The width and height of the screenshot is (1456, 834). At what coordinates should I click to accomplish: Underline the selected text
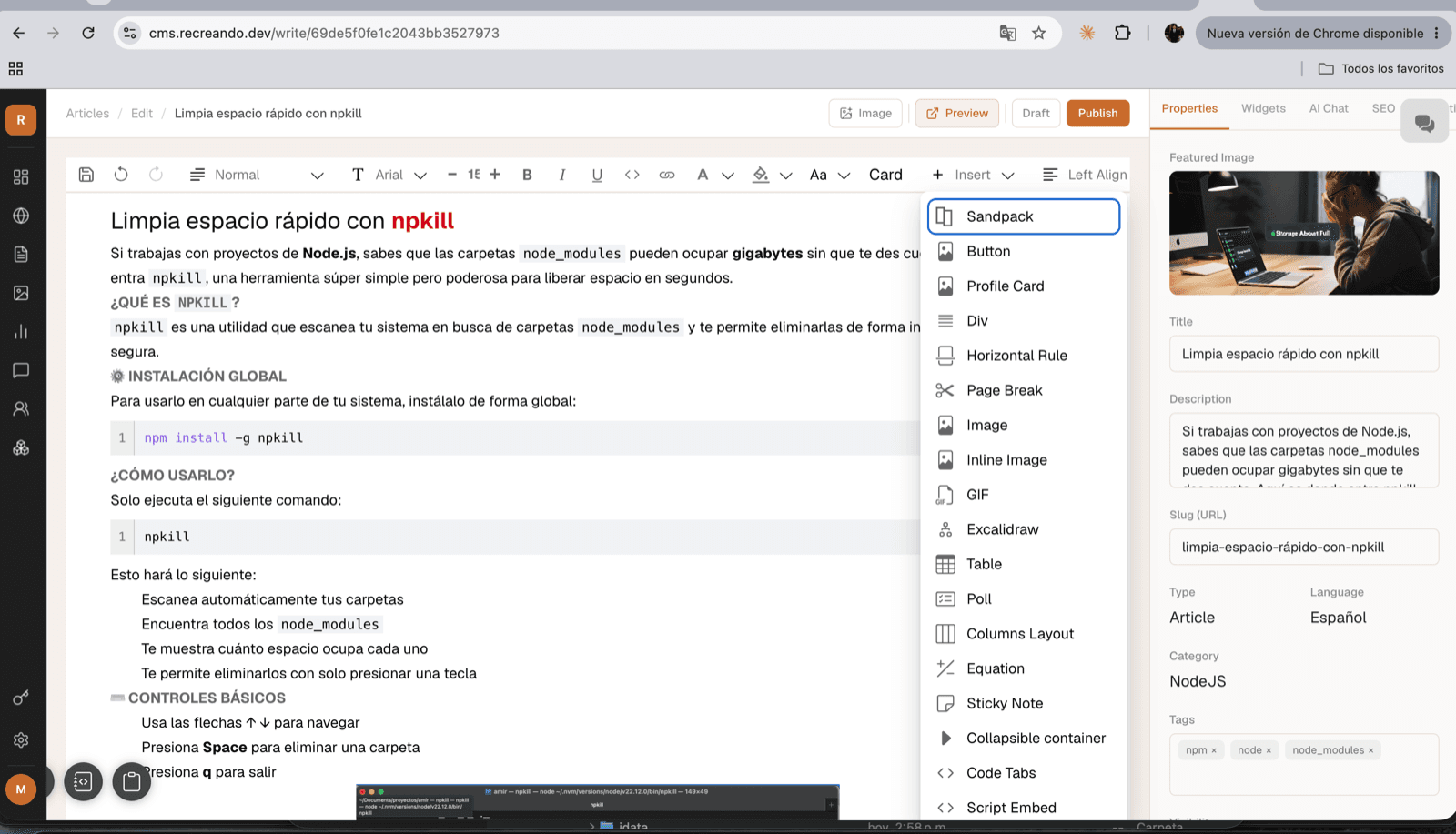pyautogui.click(x=597, y=175)
